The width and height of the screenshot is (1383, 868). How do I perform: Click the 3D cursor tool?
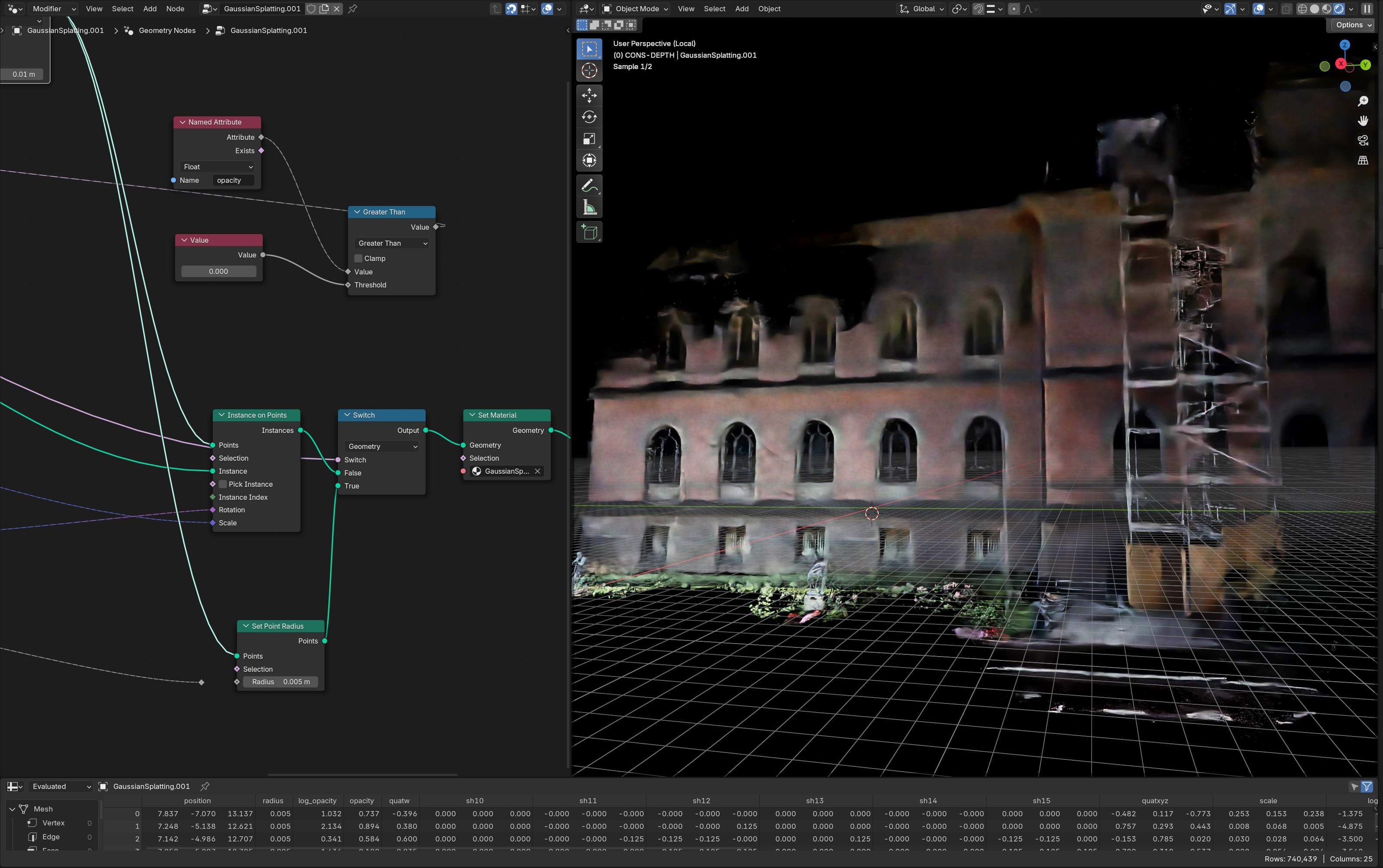point(589,71)
